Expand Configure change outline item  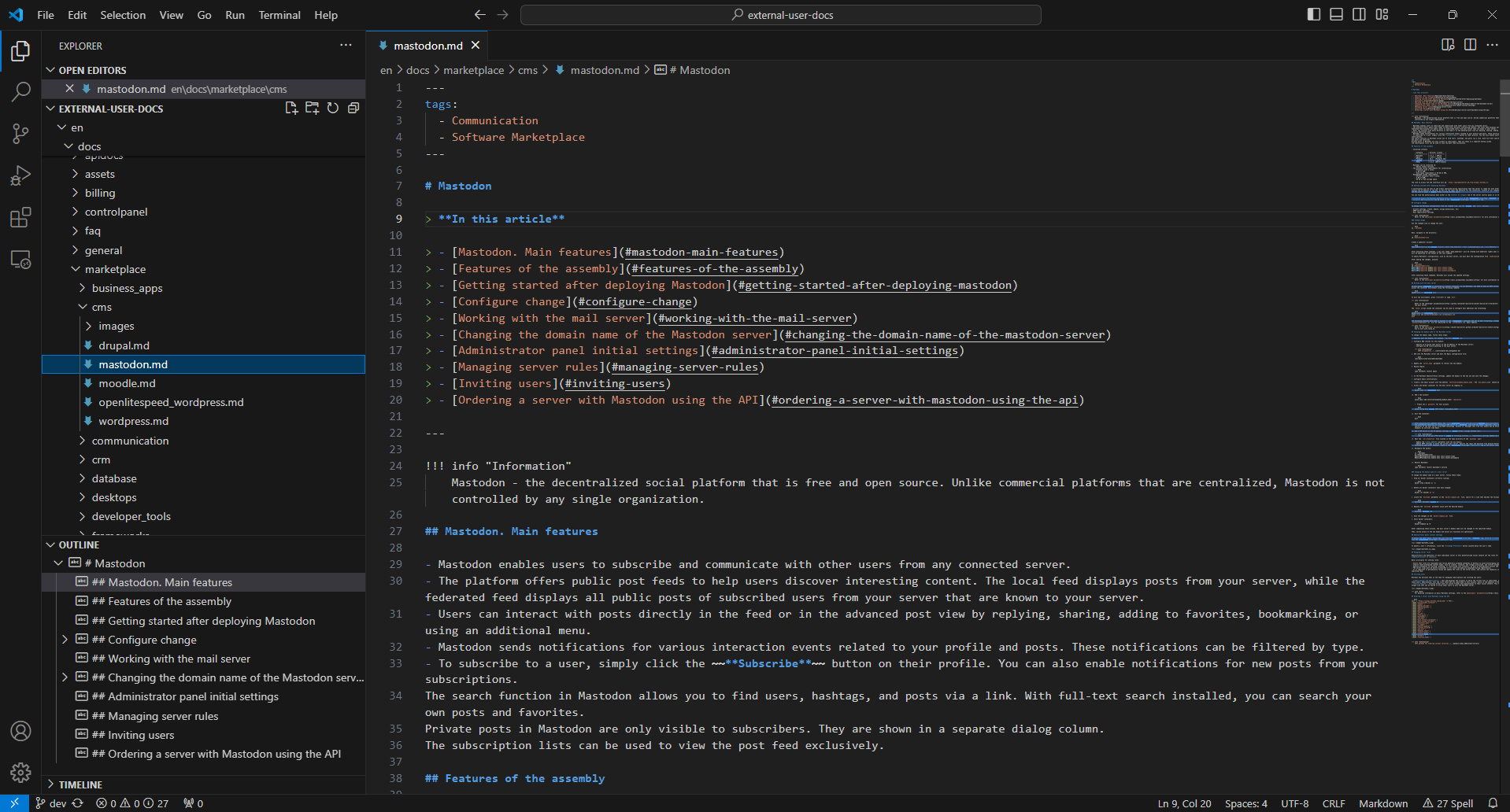pos(65,640)
